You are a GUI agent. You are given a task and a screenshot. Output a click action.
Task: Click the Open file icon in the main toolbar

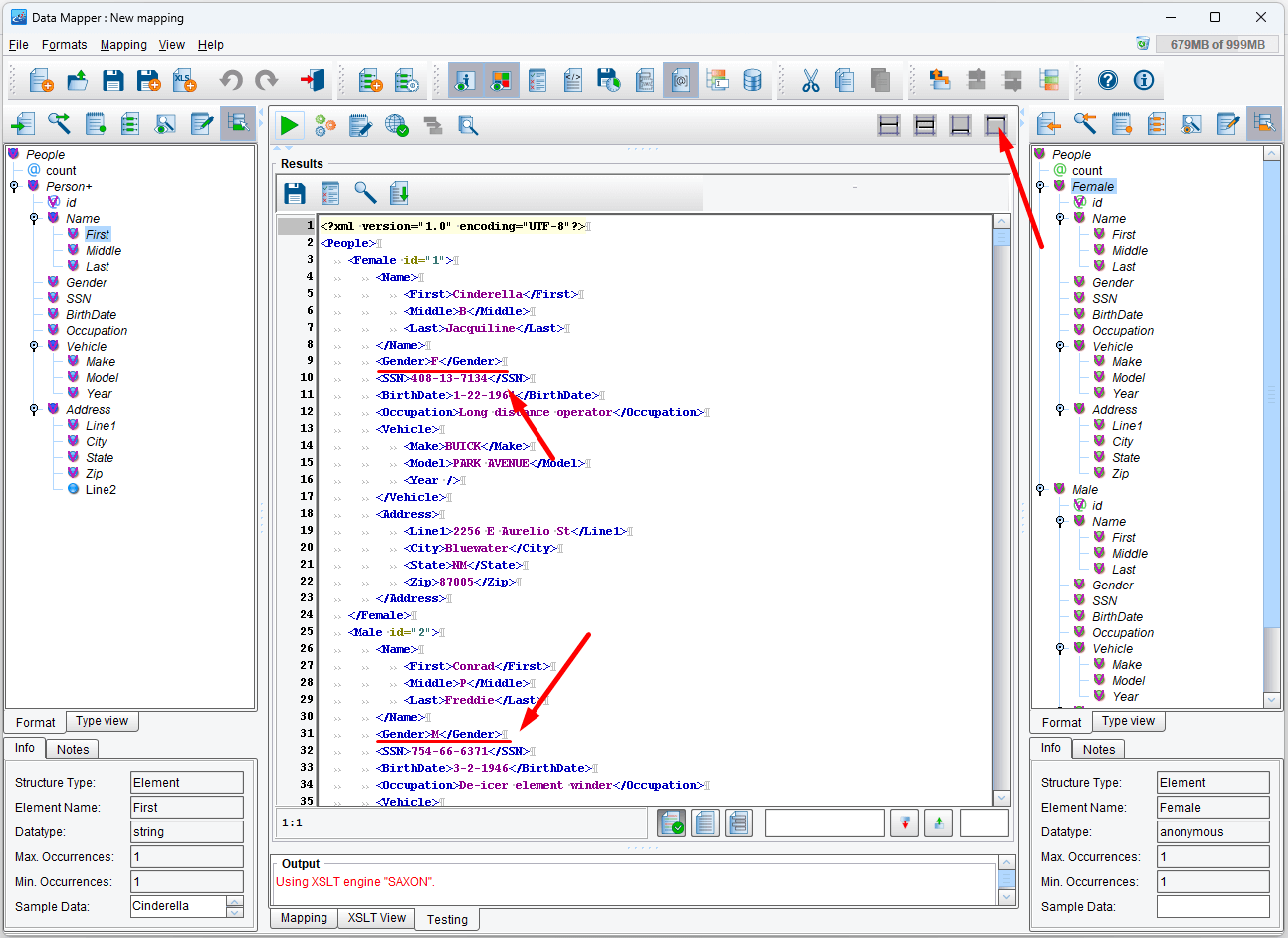pos(77,81)
